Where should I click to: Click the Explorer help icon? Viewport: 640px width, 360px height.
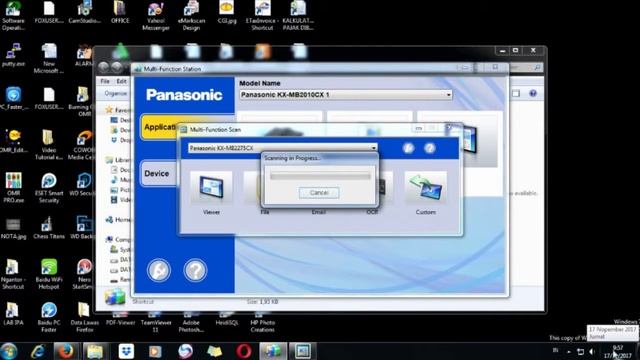pyautogui.click(x=533, y=93)
